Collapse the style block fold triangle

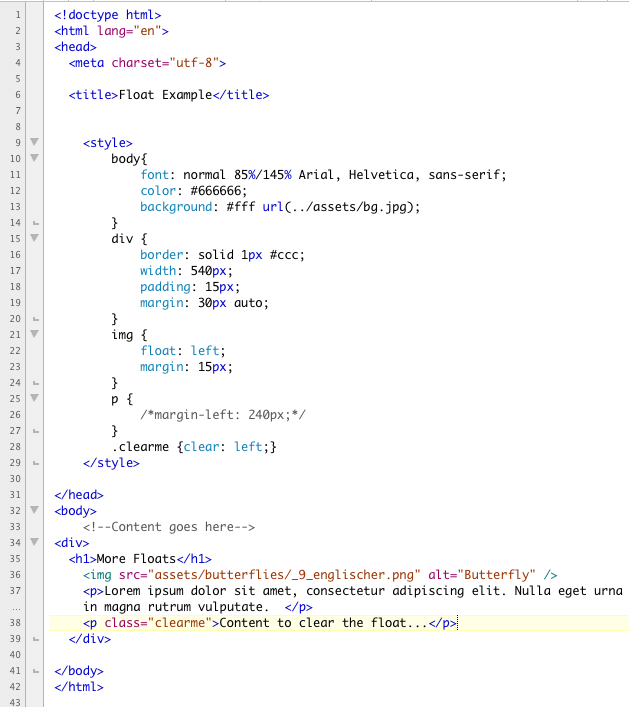point(35,143)
